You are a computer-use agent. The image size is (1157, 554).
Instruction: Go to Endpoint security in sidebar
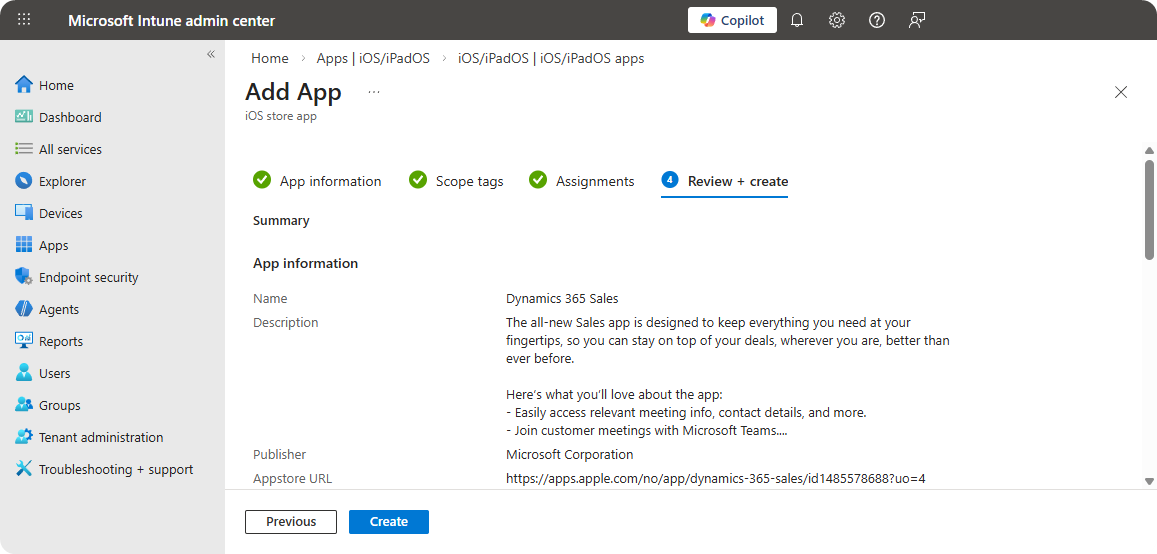88,277
